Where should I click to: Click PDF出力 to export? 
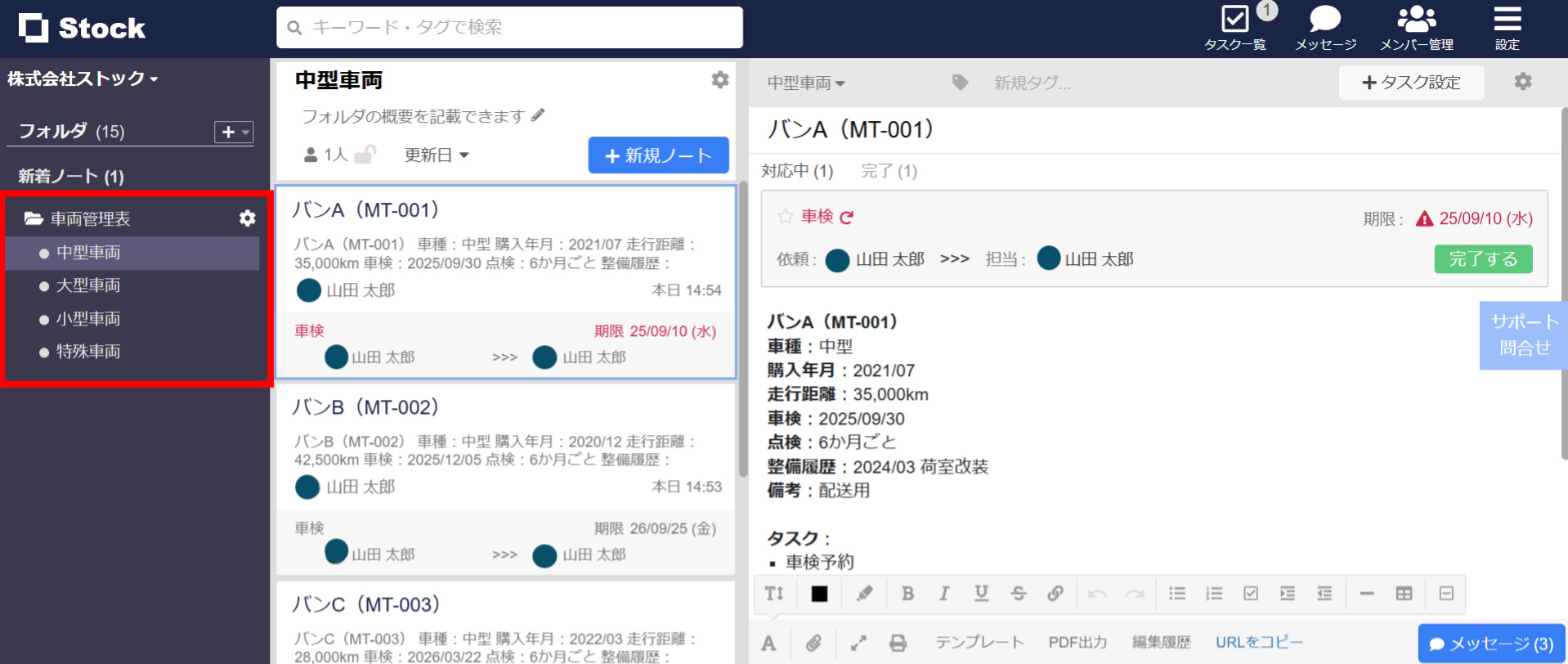[1077, 643]
